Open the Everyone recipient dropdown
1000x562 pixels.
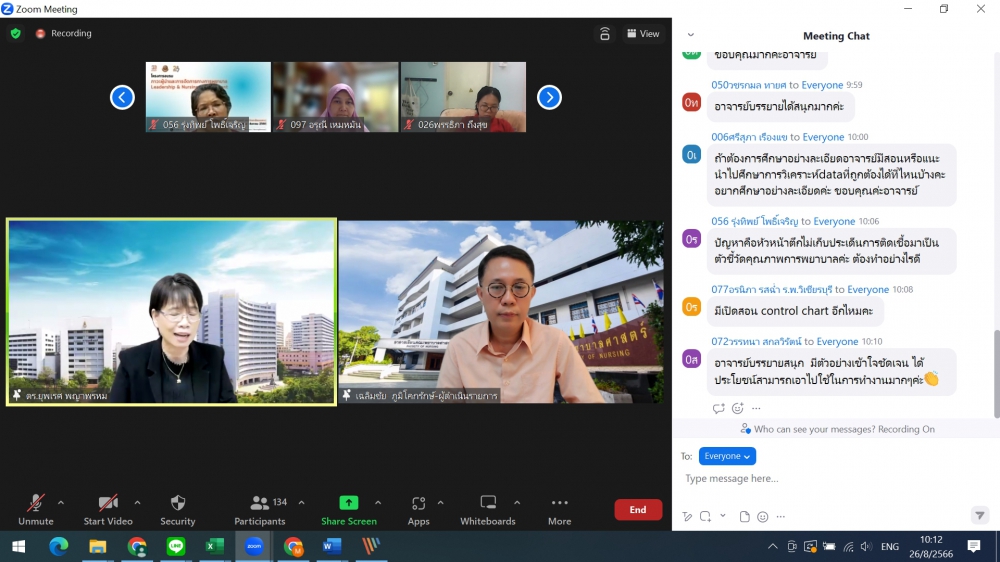pos(727,456)
